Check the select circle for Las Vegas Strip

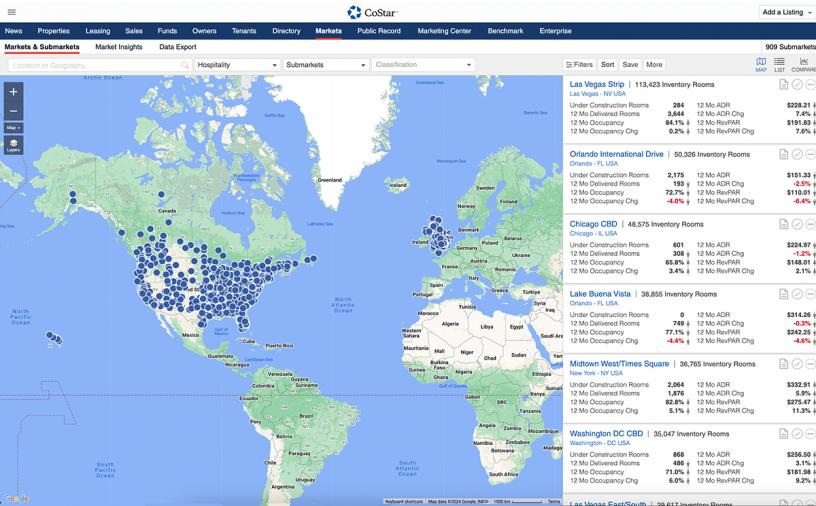pyautogui.click(x=797, y=85)
